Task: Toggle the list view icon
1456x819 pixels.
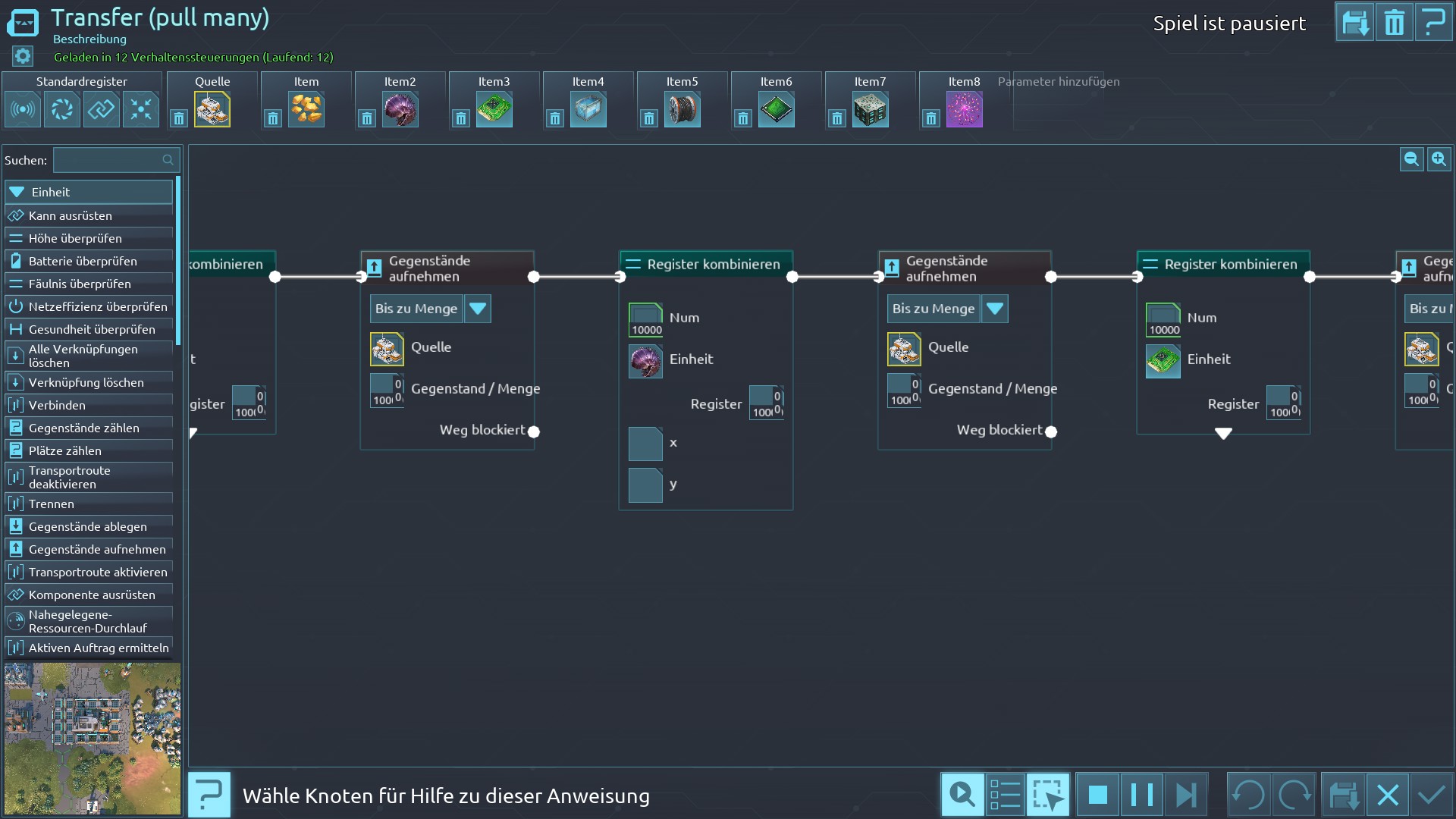Action: 1006,795
